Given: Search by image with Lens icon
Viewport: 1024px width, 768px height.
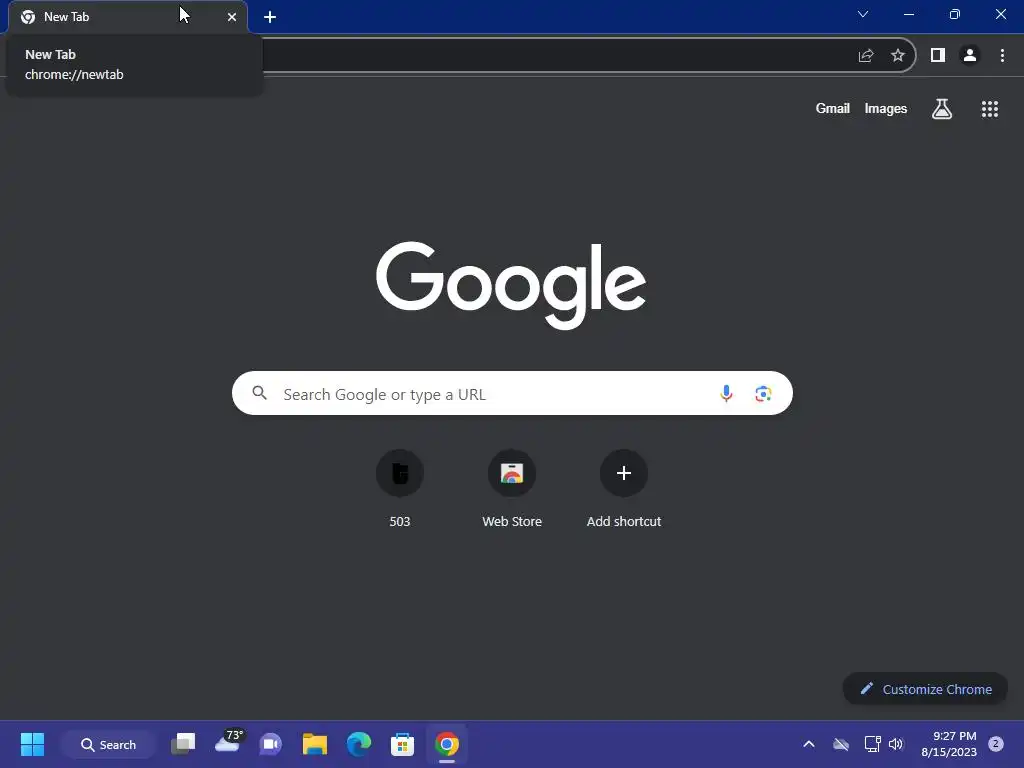Looking at the screenshot, I should point(763,394).
